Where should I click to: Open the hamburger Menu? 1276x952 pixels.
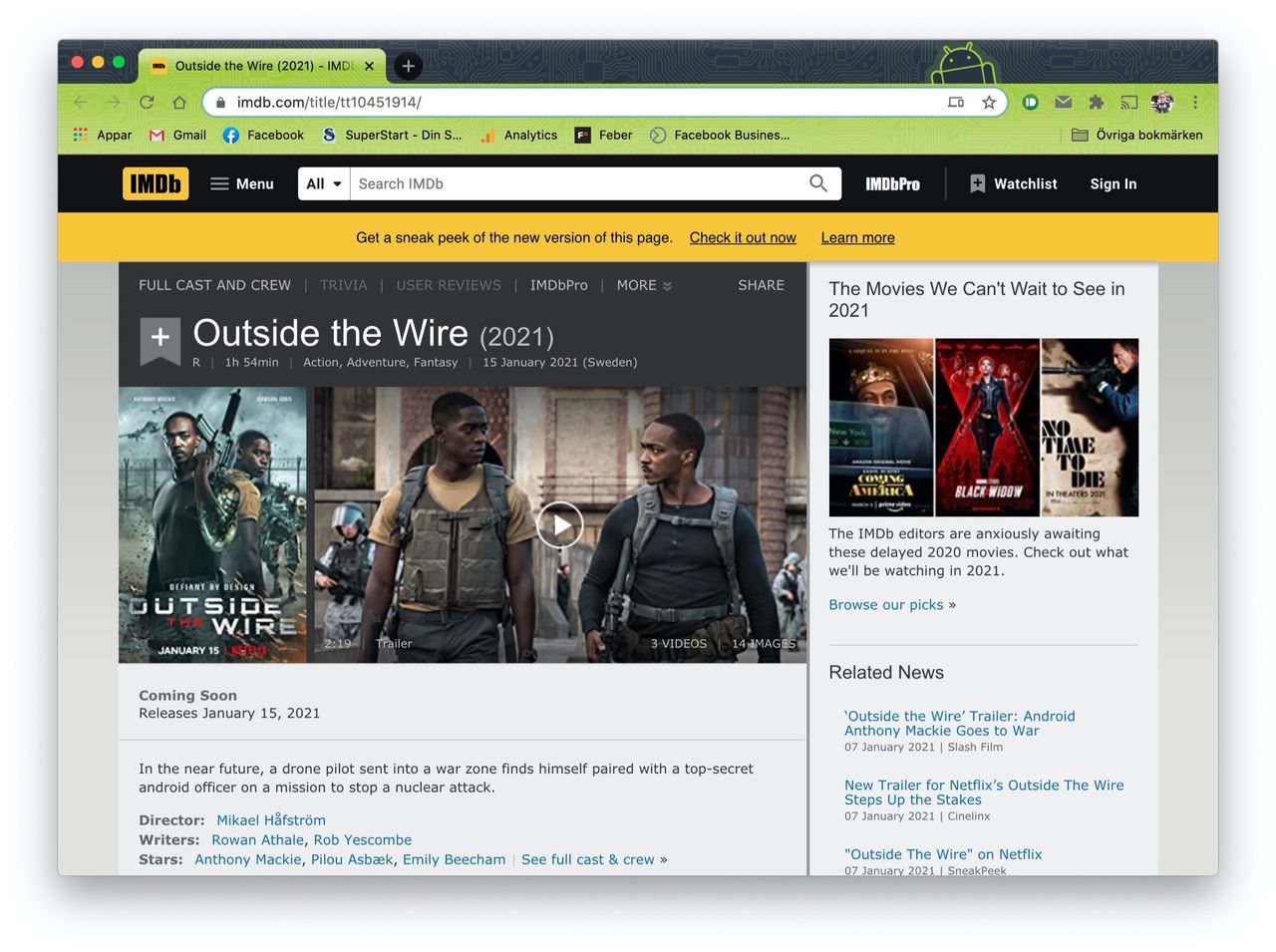[x=241, y=183]
